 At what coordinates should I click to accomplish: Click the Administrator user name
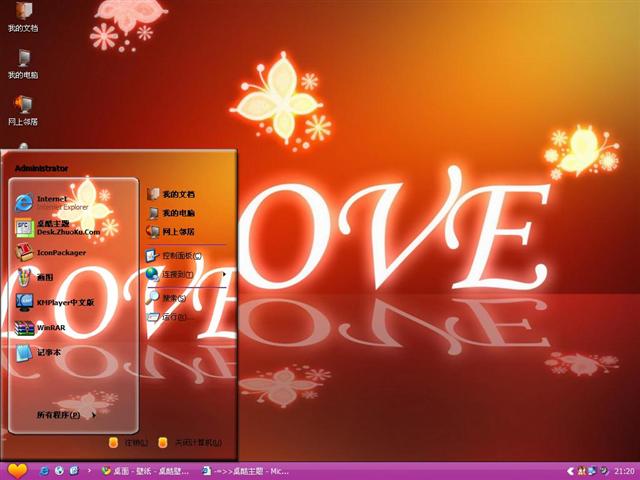pos(41,168)
